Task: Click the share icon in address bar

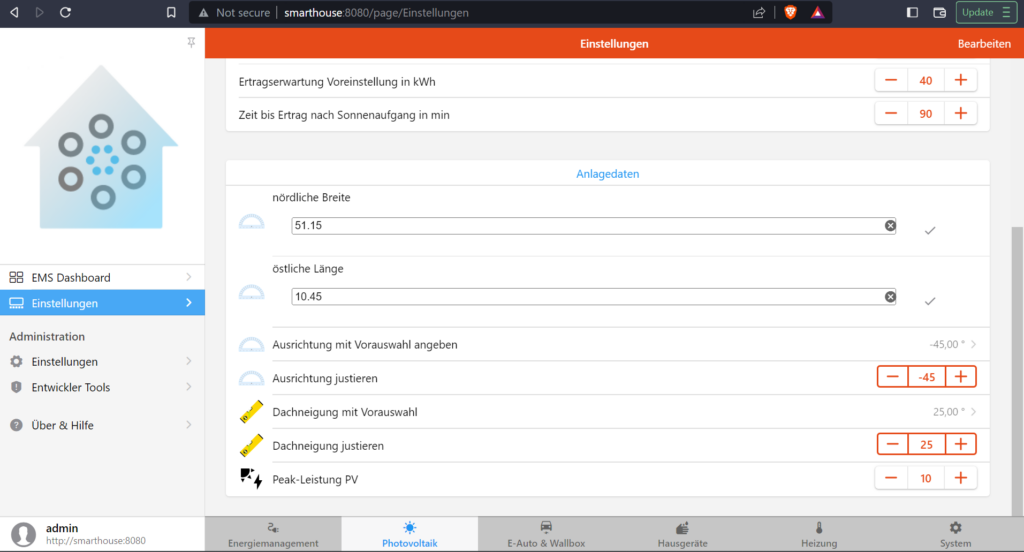Action: [x=759, y=13]
